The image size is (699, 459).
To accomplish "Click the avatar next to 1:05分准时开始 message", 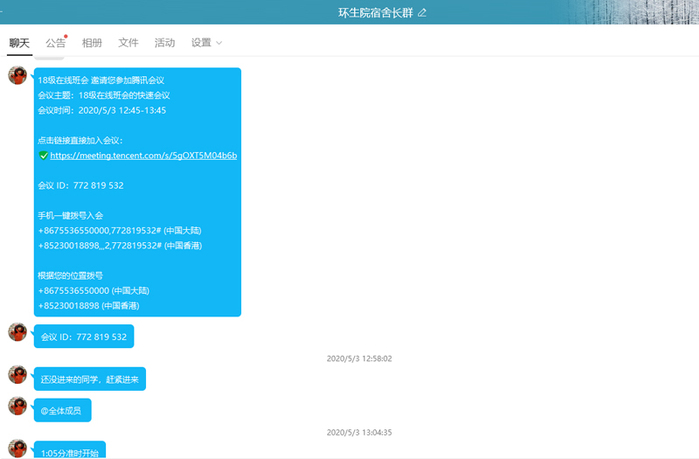I will pos(17,447).
